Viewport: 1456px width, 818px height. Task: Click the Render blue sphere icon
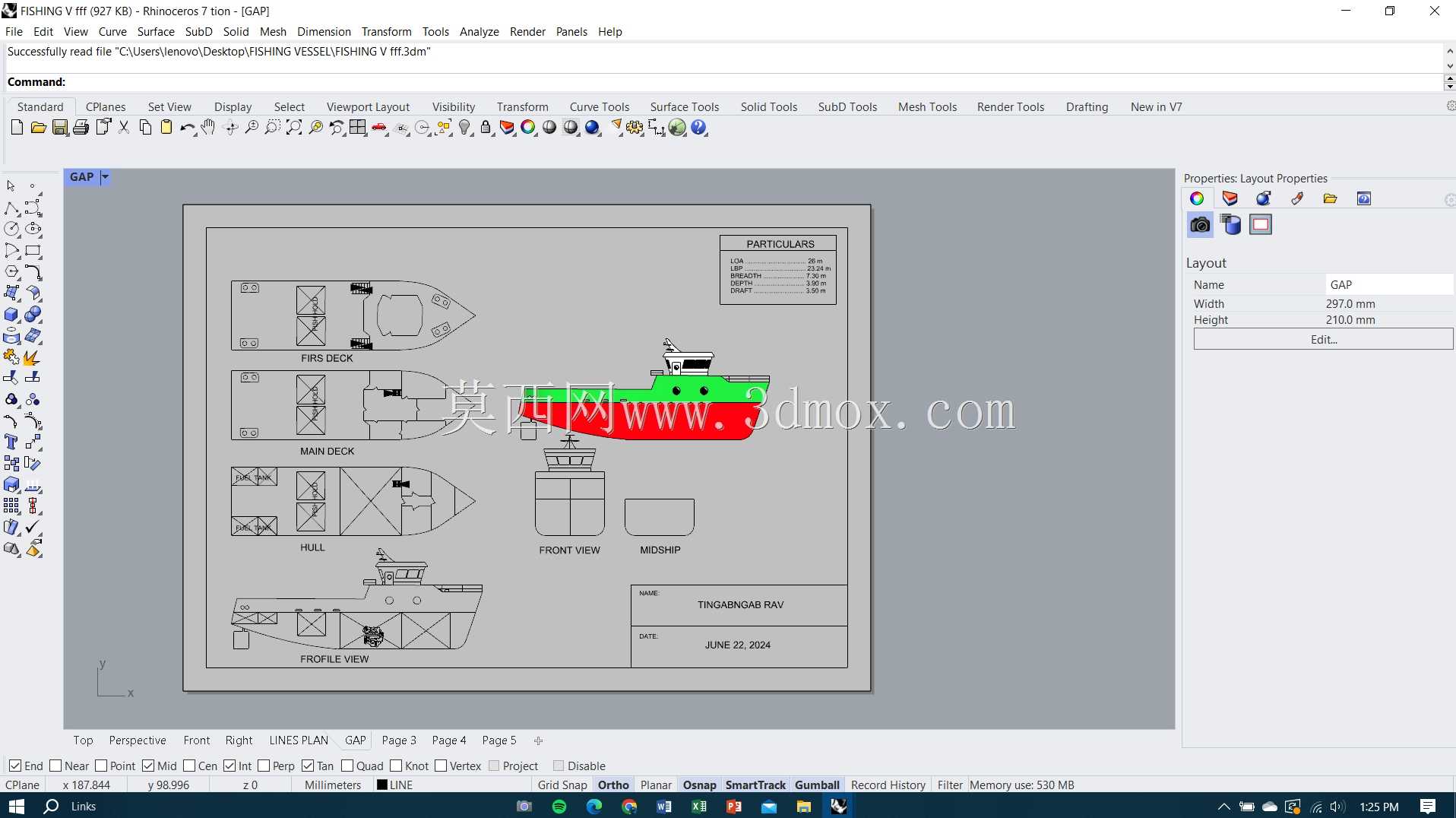[593, 128]
